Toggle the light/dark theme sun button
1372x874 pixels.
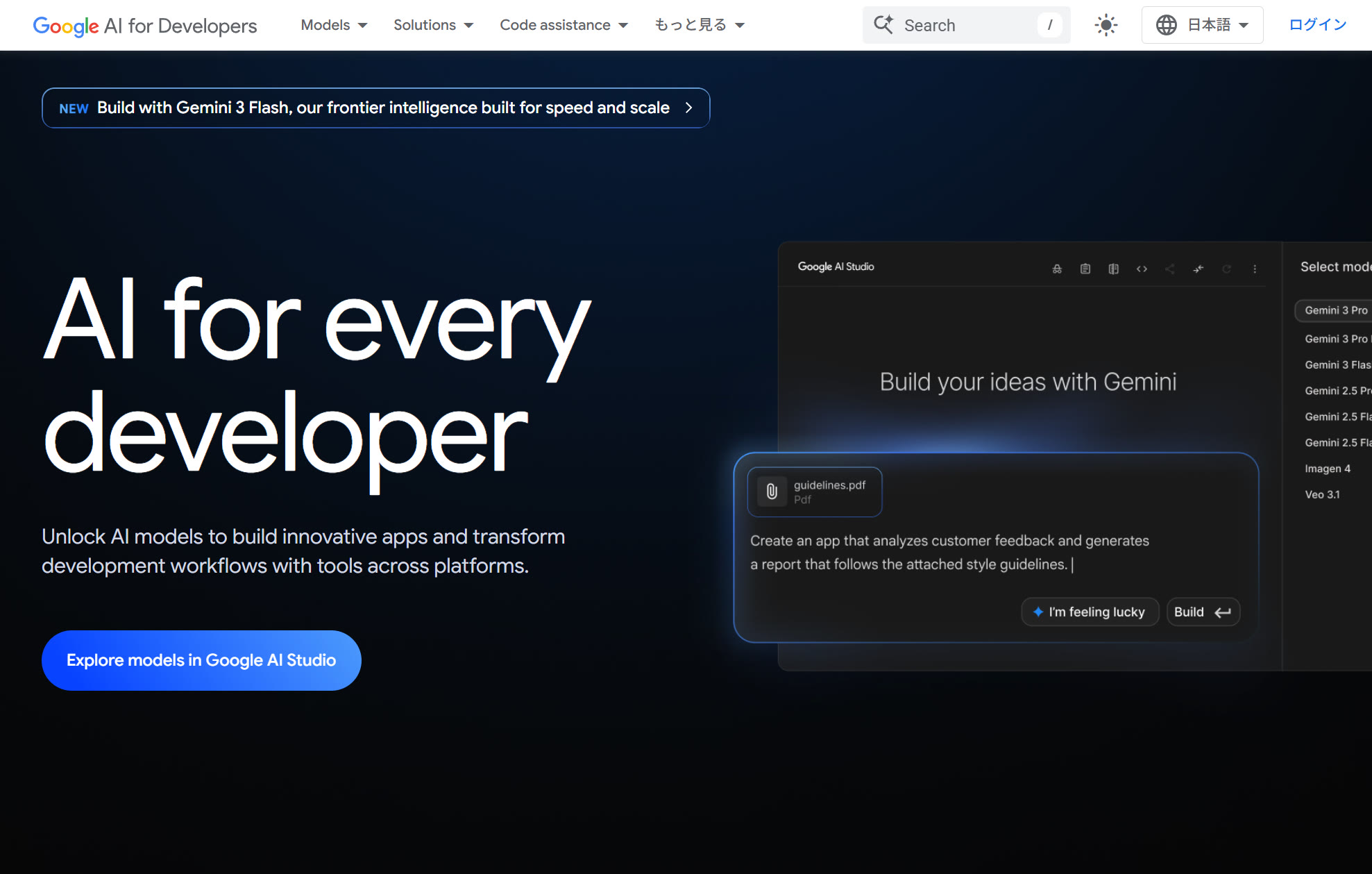[x=1106, y=25]
